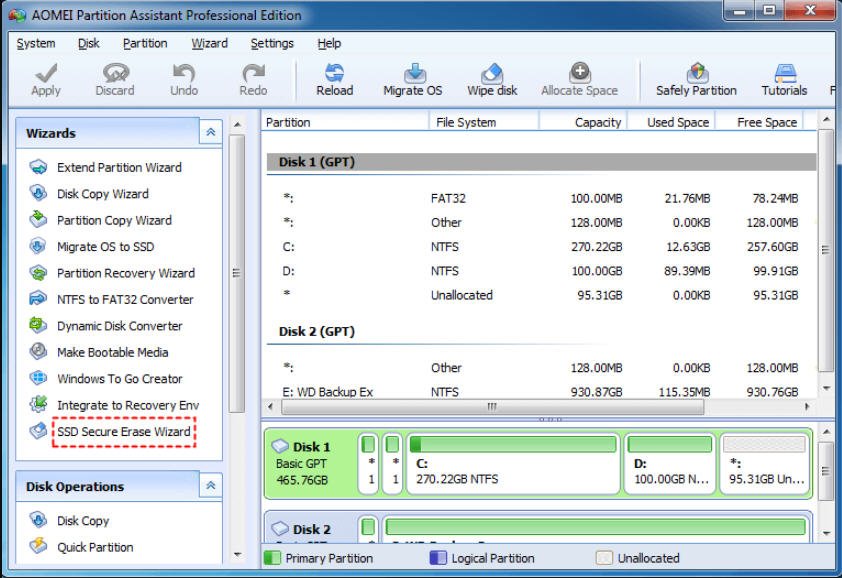Start the SSD Secure Erase Wizard
Viewport: 842px width, 578px height.
[124, 432]
